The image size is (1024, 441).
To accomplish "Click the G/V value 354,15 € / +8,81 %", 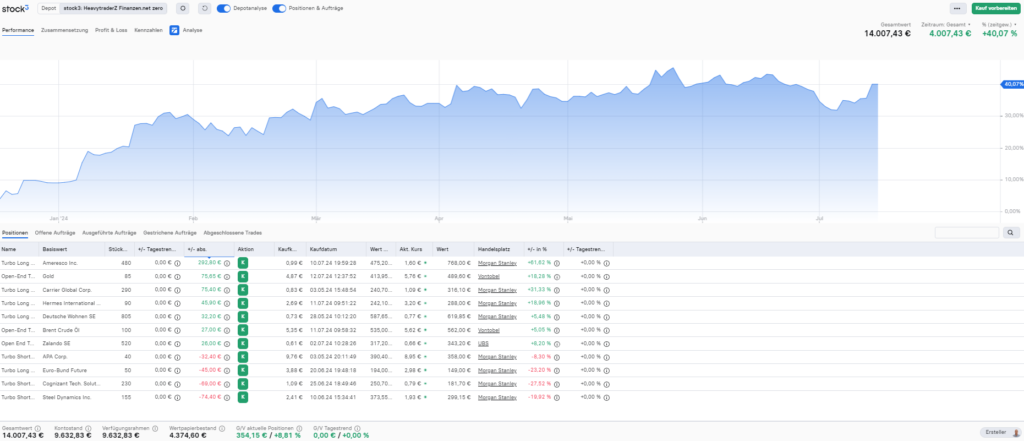I will tap(268, 435).
